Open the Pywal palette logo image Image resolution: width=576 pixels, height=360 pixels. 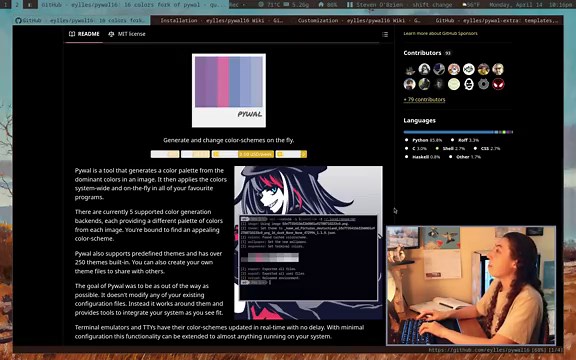click(x=229, y=91)
